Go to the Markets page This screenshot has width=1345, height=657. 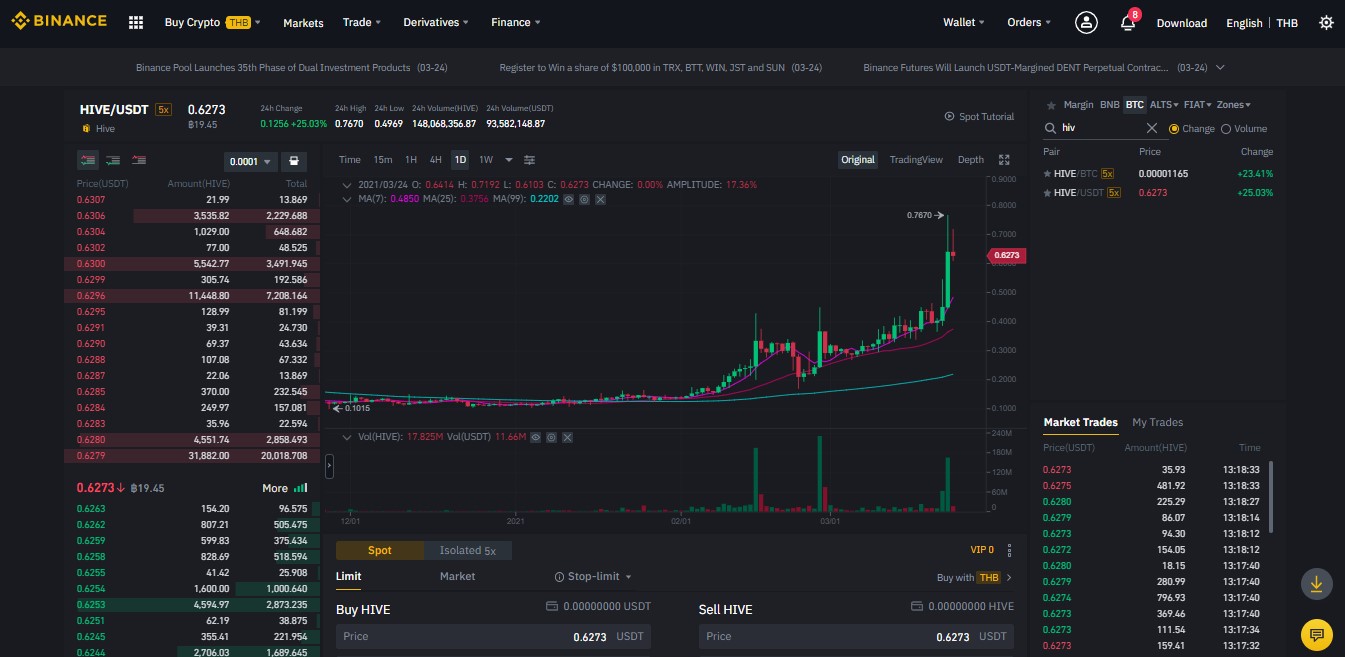[x=303, y=22]
